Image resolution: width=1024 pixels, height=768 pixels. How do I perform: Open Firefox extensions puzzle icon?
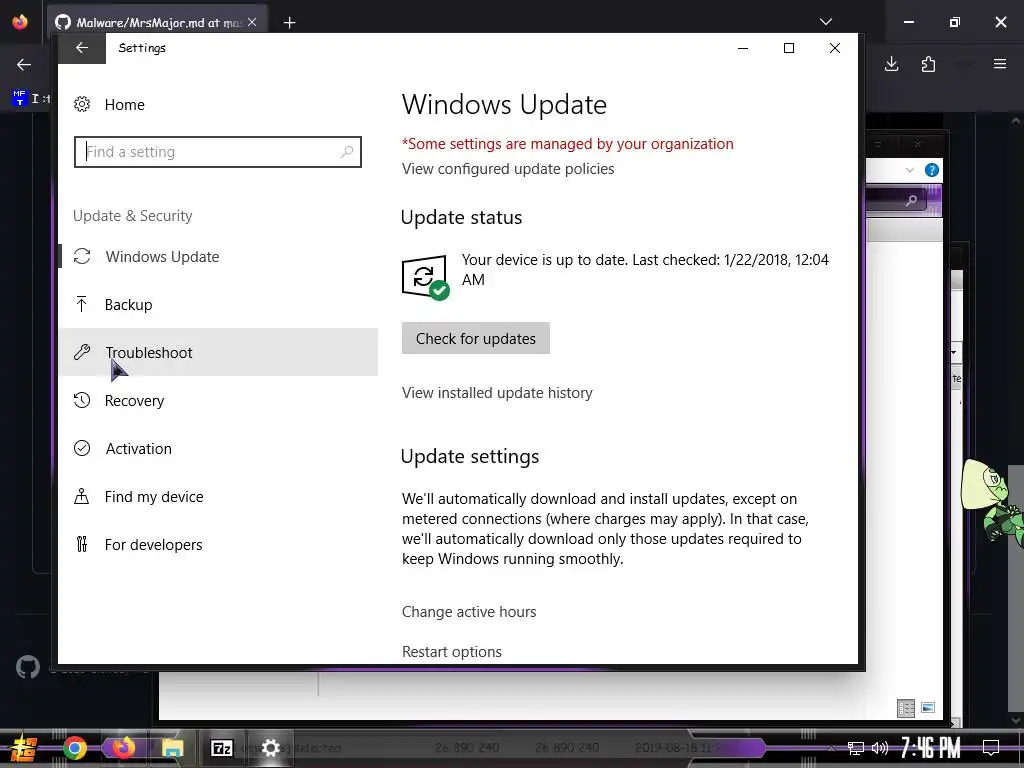pyautogui.click(x=928, y=64)
